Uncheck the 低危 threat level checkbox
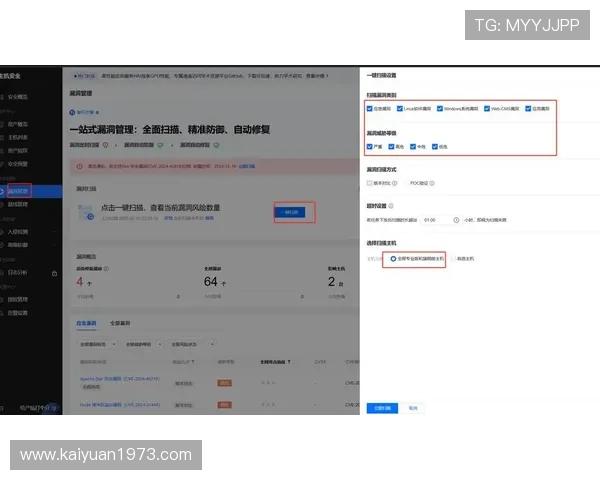Screen dimensions: 600x480 click(x=435, y=147)
